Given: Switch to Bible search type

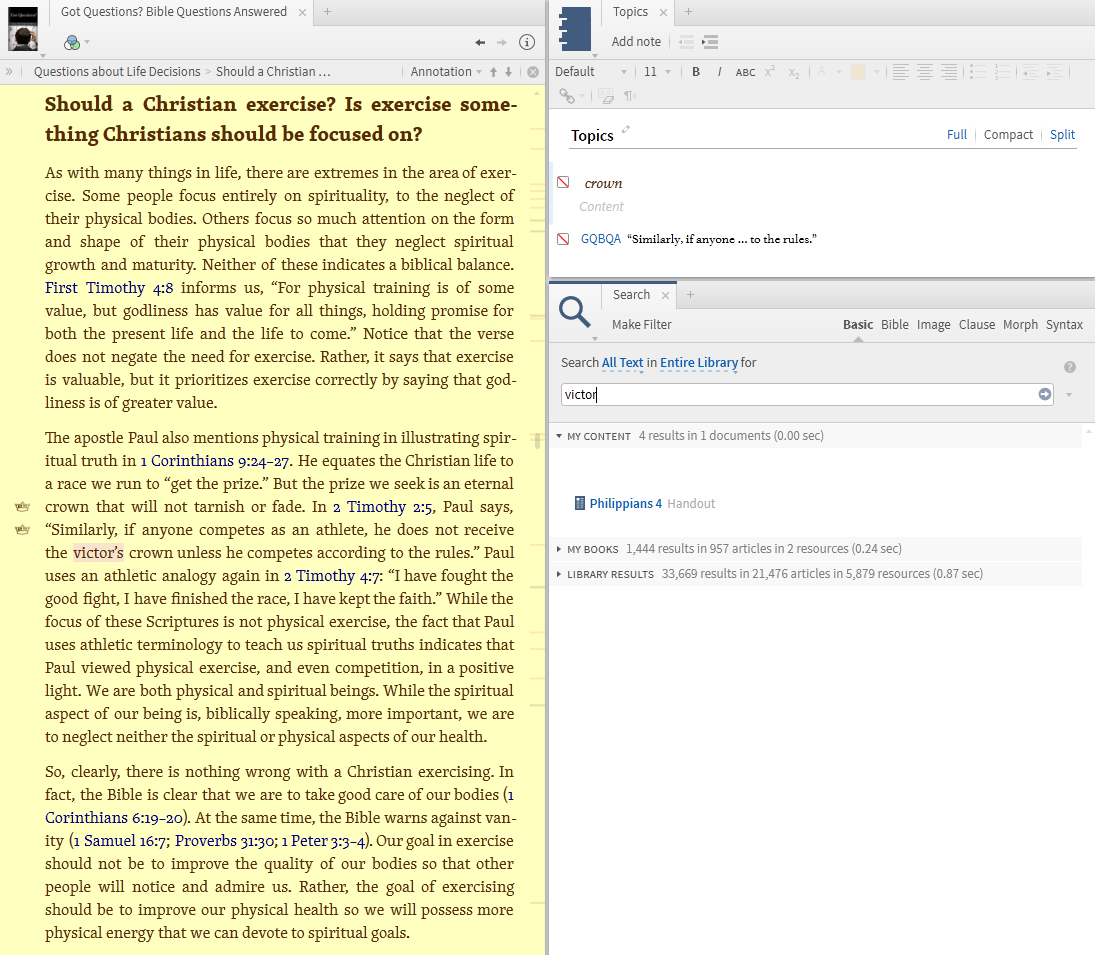Looking at the screenshot, I should point(895,325).
